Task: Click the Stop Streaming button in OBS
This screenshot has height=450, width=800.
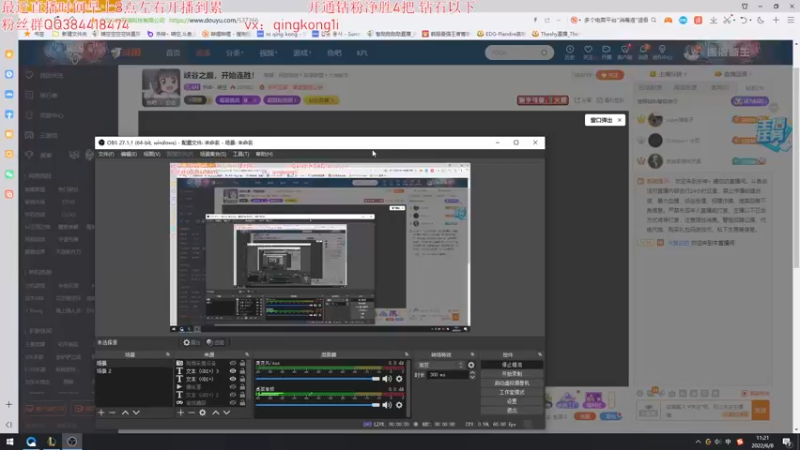Action: pos(512,365)
